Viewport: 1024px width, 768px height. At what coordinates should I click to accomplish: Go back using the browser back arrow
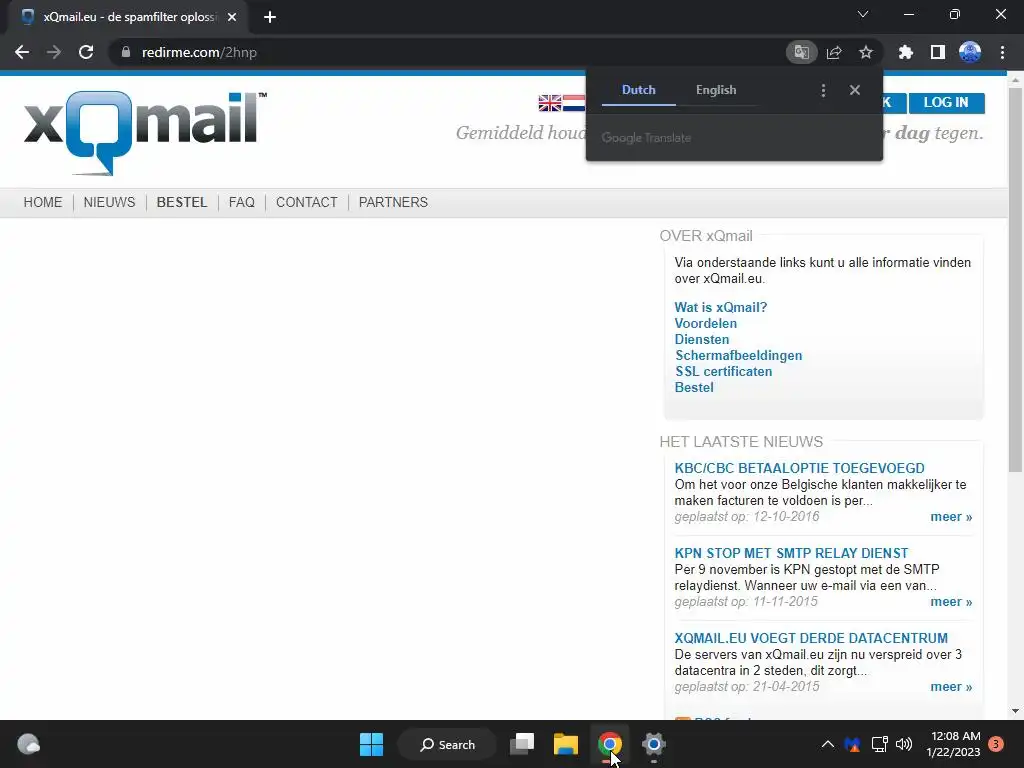[x=22, y=52]
